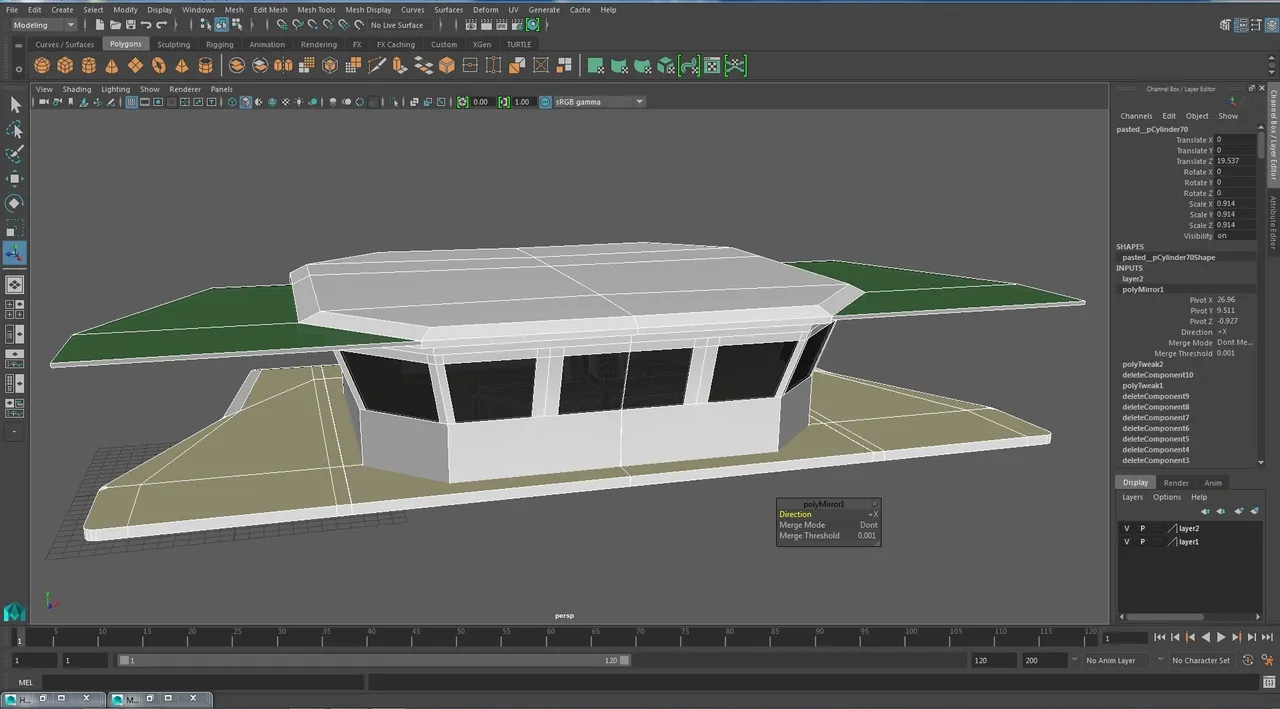
Task: Click Create layer from selected icon
Action: pyautogui.click(x=1254, y=511)
